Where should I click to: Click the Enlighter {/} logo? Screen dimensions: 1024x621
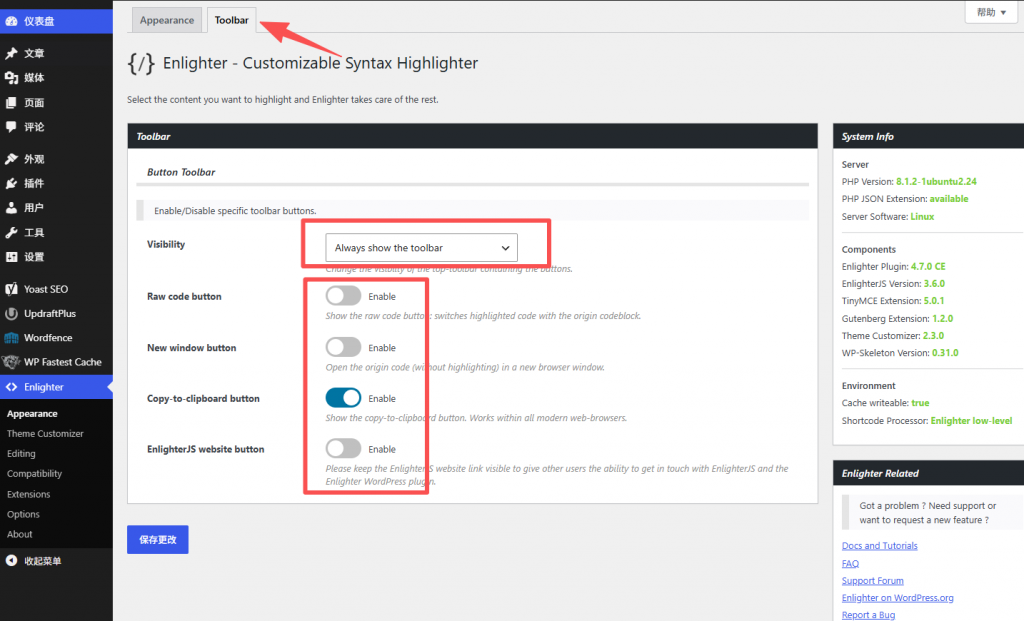point(141,63)
